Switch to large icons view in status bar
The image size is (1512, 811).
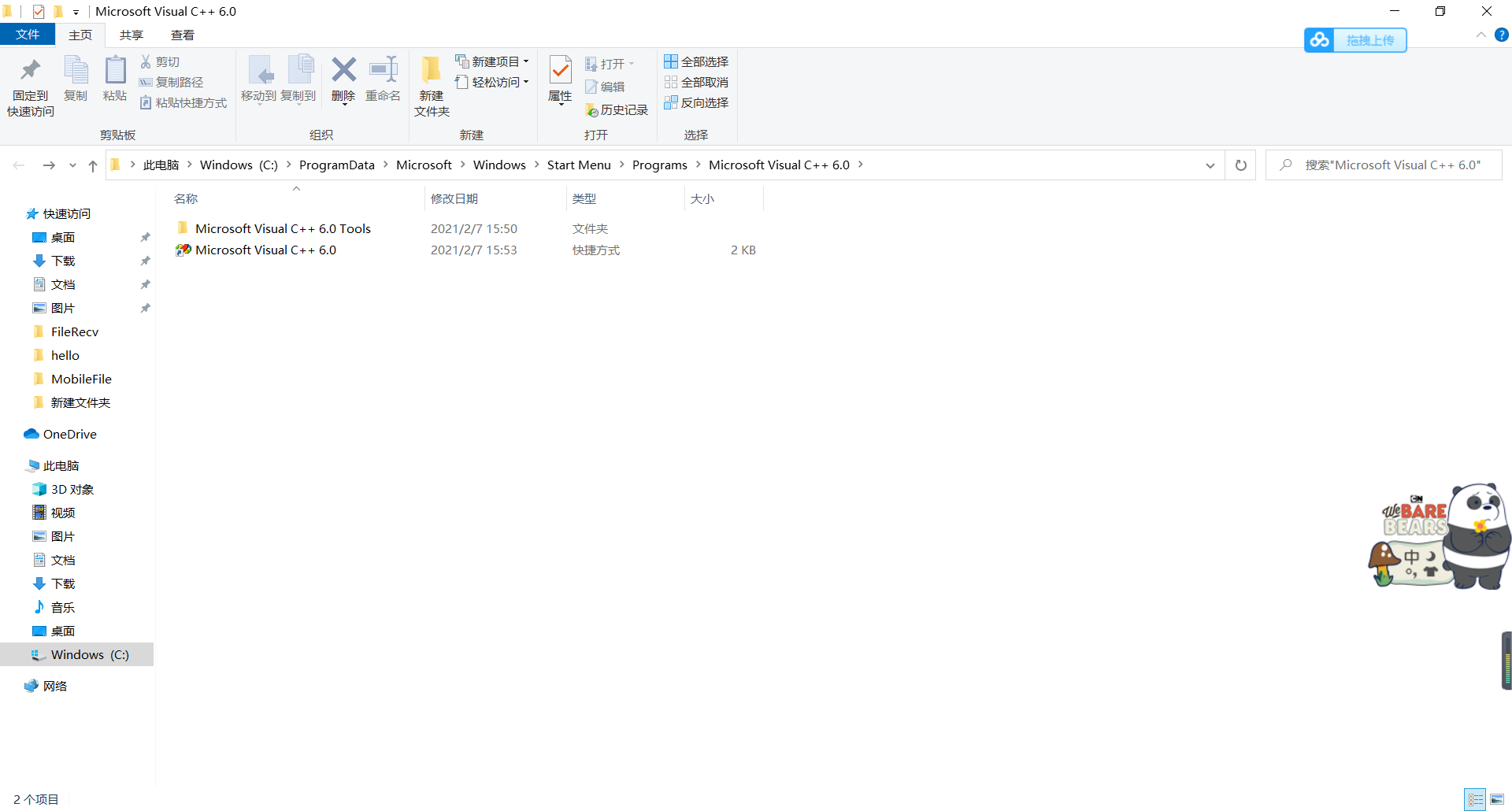click(1497, 799)
